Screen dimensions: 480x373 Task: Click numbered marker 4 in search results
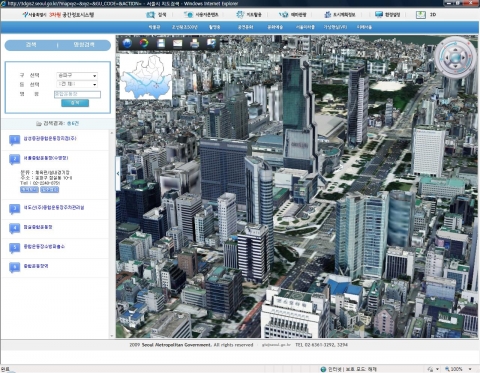point(14,228)
